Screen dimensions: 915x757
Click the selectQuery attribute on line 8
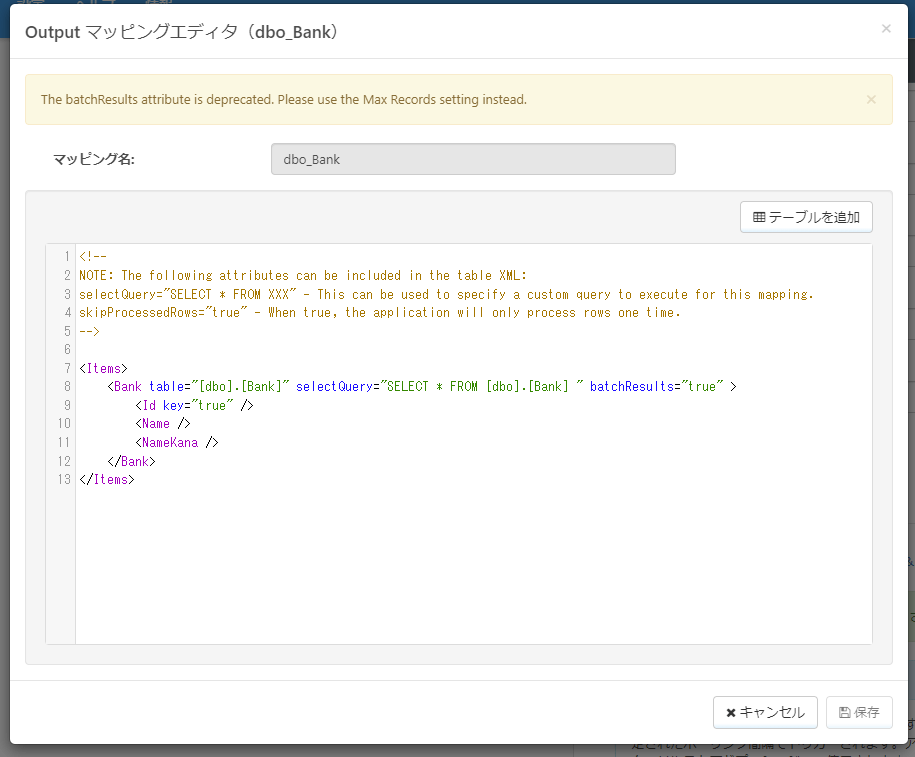[x=333, y=386]
